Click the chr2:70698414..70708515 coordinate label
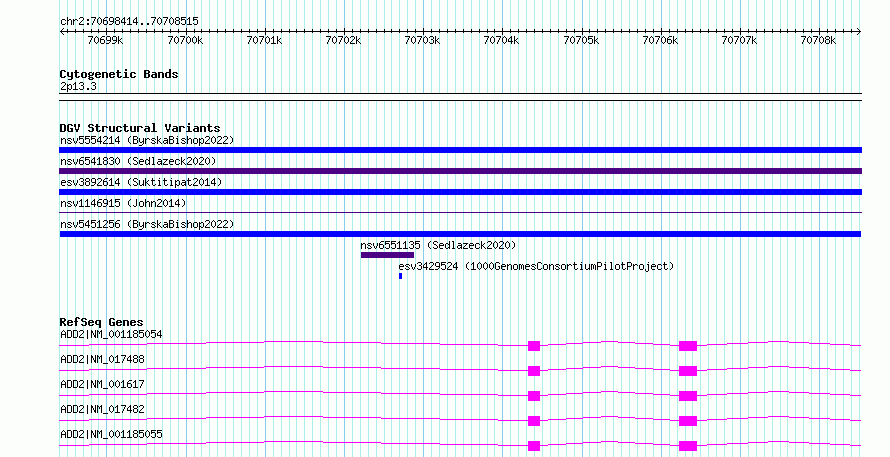Screen dimensions: 890x457 pyautogui.click(x=129, y=21)
